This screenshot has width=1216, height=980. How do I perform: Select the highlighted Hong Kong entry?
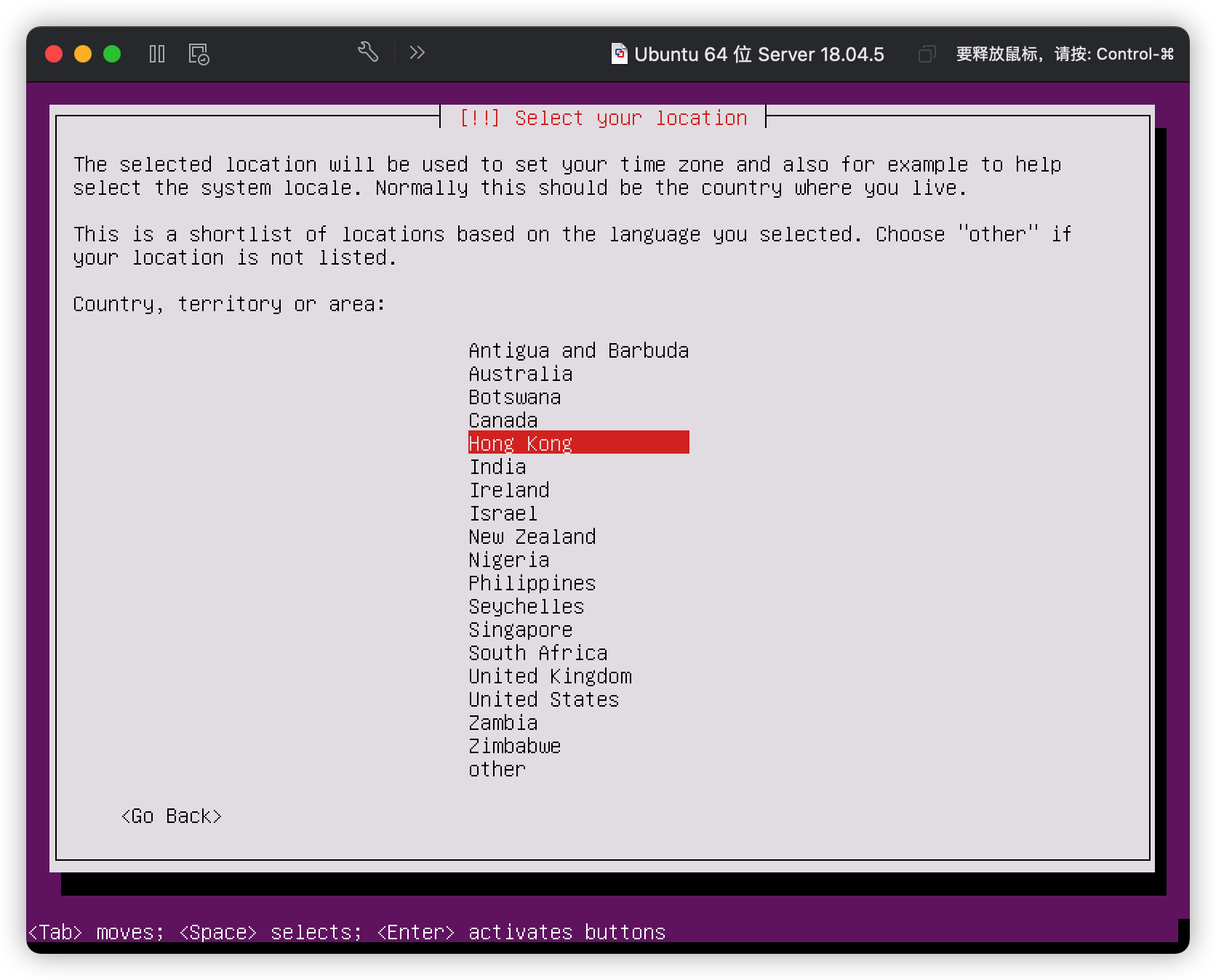click(579, 443)
